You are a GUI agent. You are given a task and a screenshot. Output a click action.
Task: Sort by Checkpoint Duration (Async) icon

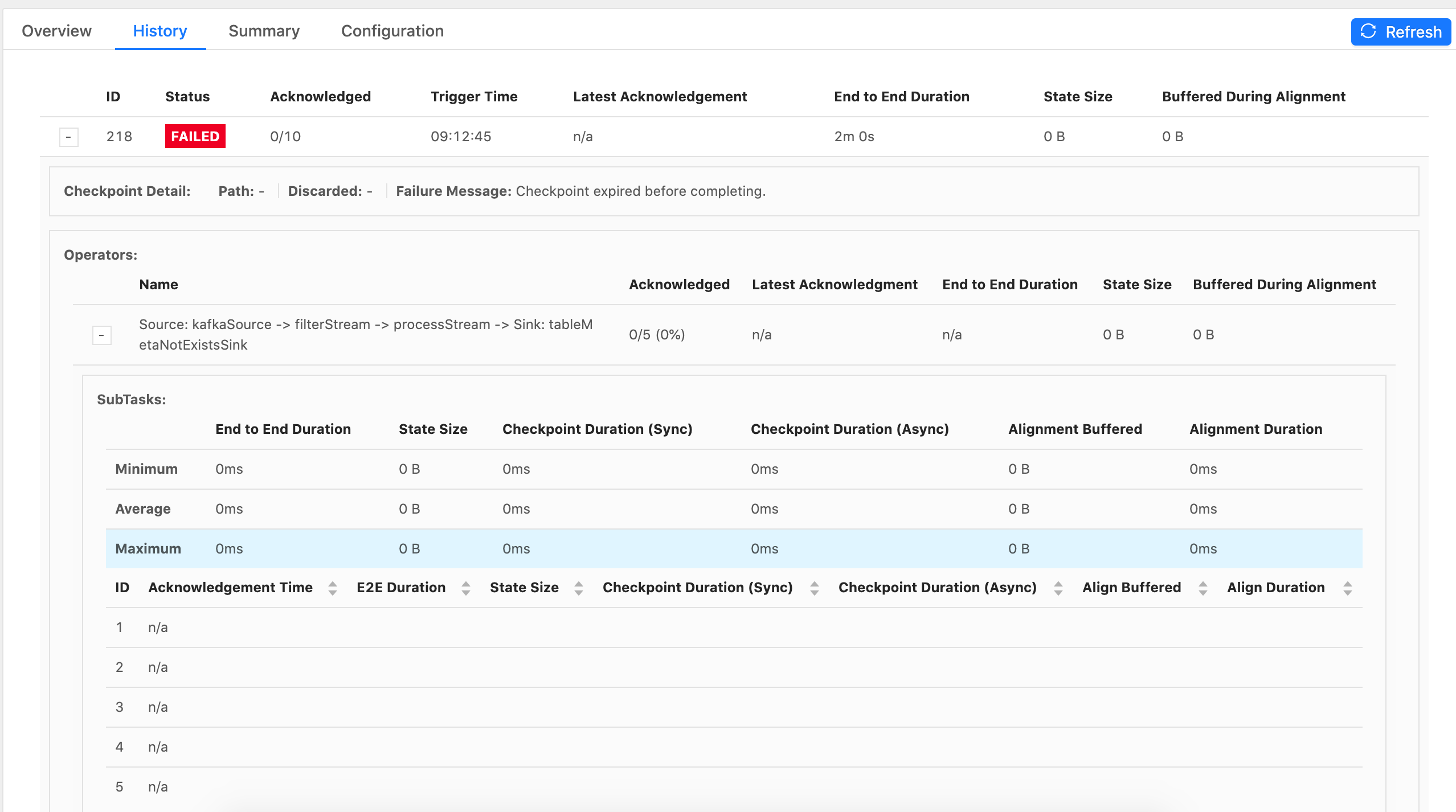[x=1058, y=588]
